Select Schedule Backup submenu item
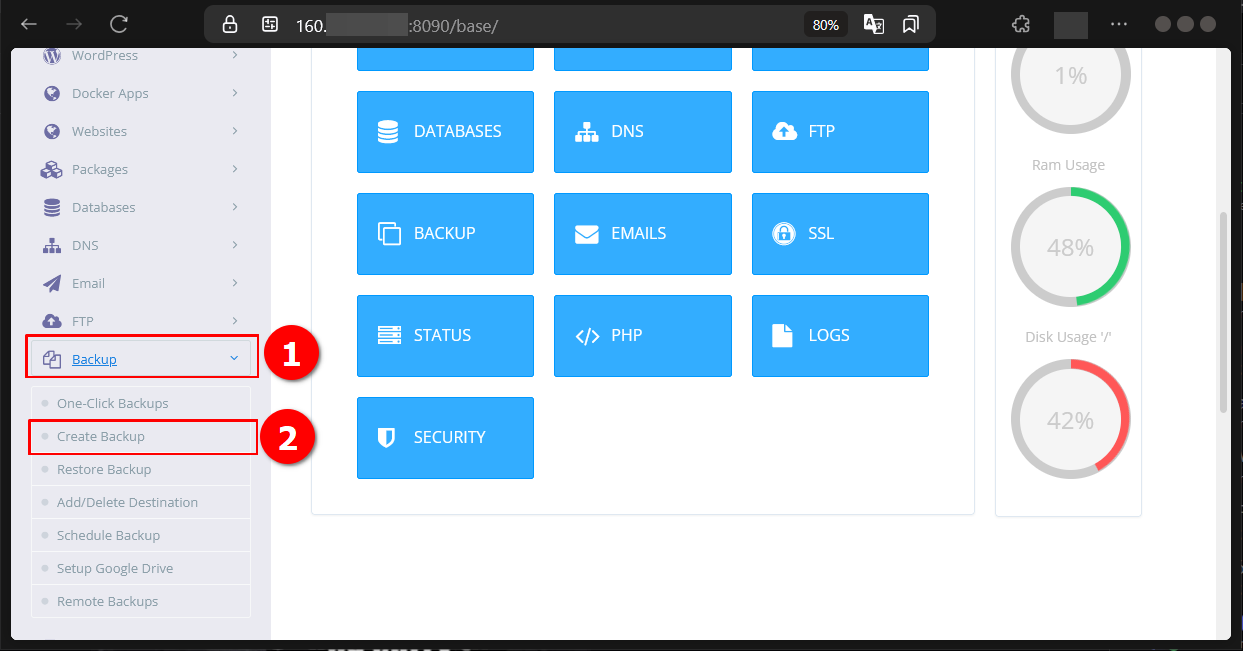 (x=140, y=535)
